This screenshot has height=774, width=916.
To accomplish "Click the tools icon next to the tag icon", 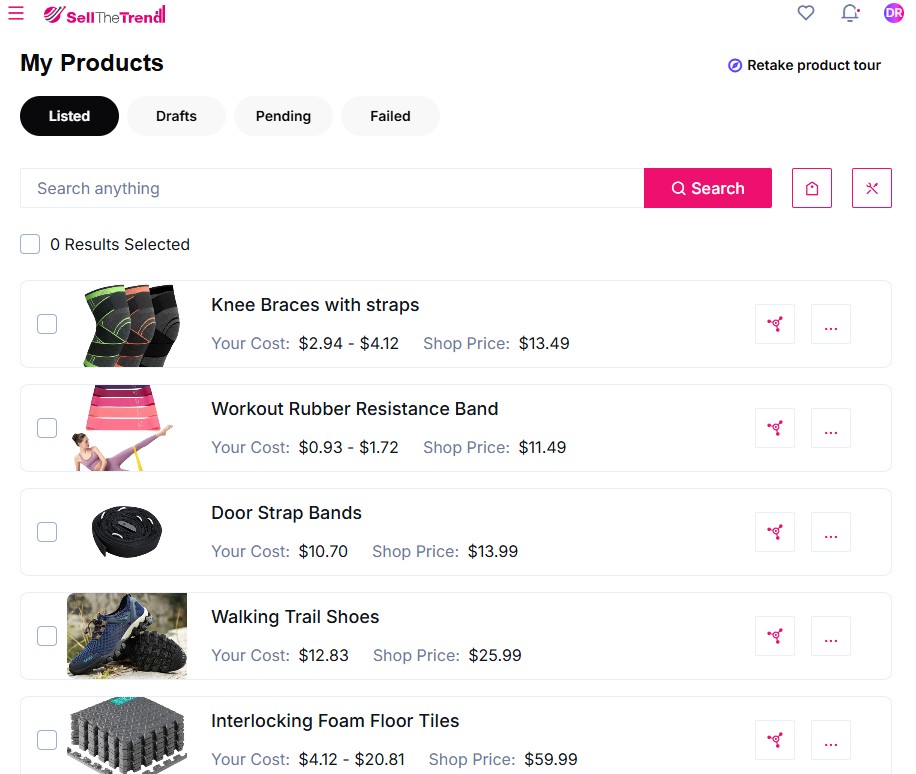I will coord(871,188).
